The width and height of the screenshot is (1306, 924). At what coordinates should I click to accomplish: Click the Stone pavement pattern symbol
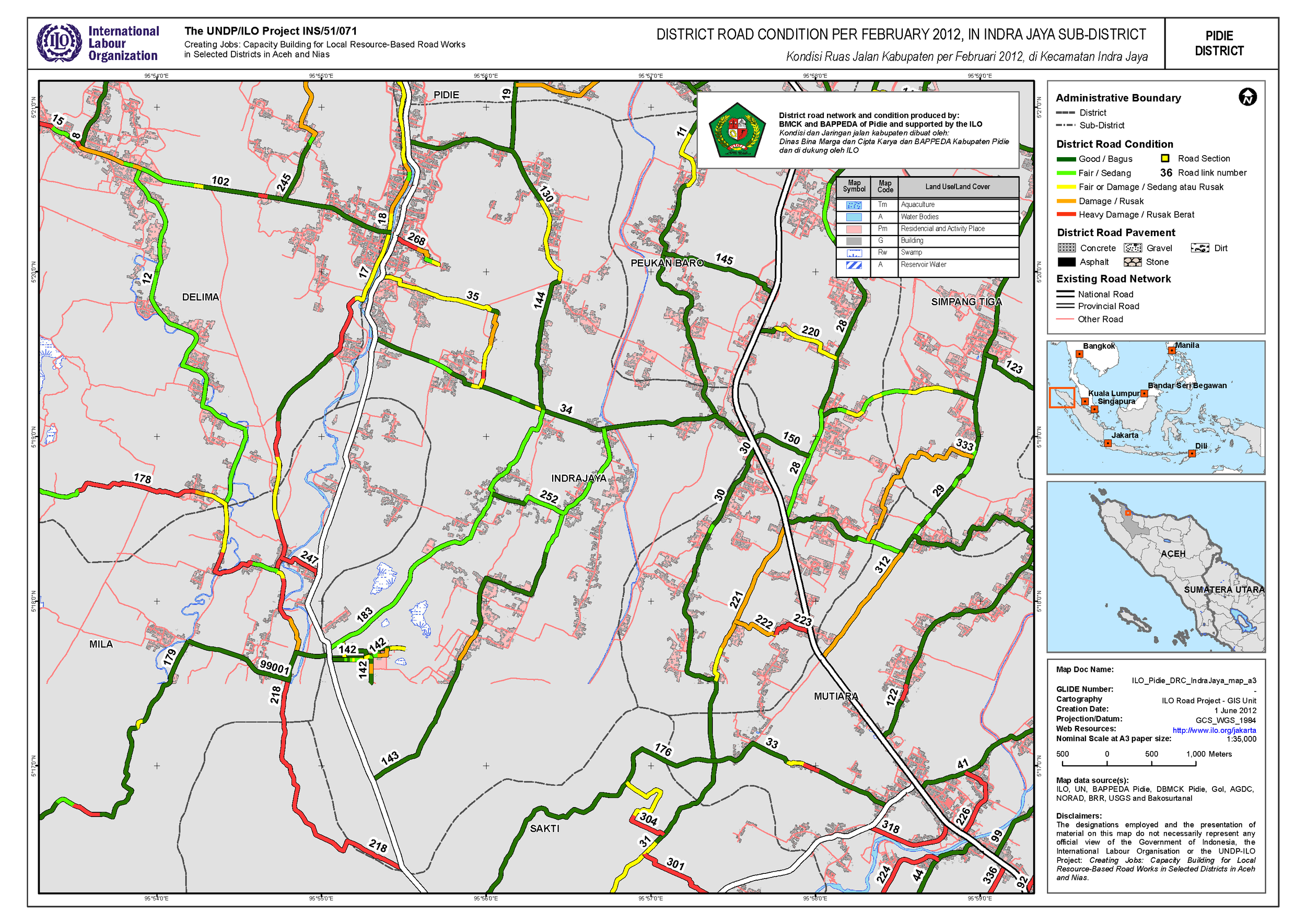click(x=1132, y=262)
